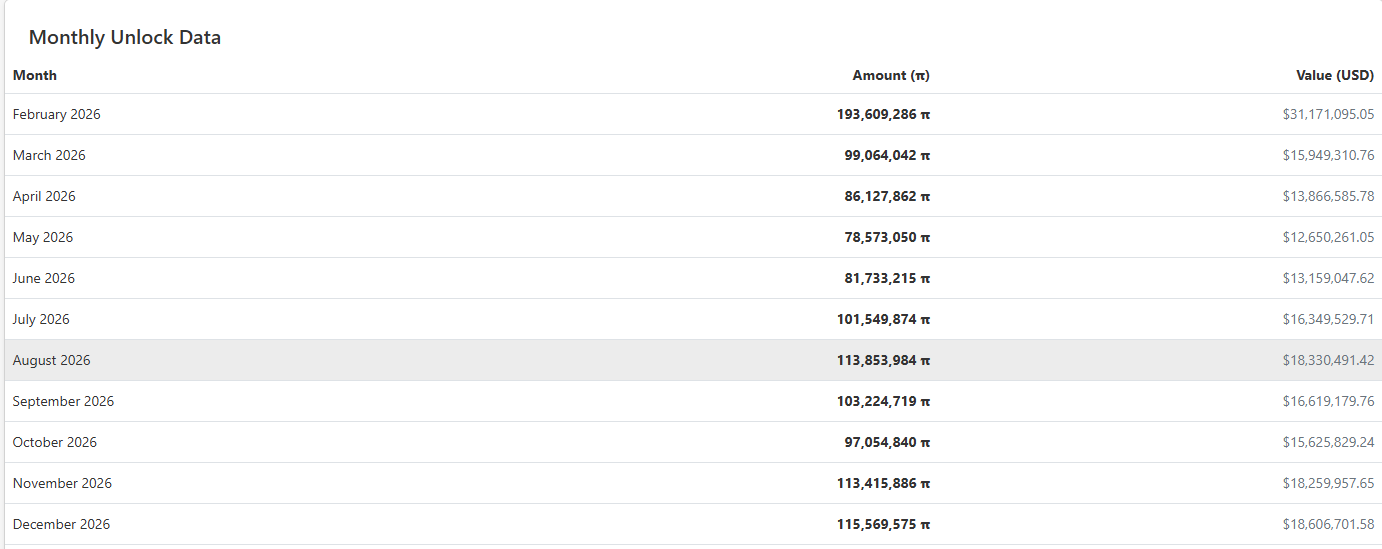This screenshot has height=549, width=1382.
Task: Click the 78,573,050 π amount cell
Action: (887, 237)
